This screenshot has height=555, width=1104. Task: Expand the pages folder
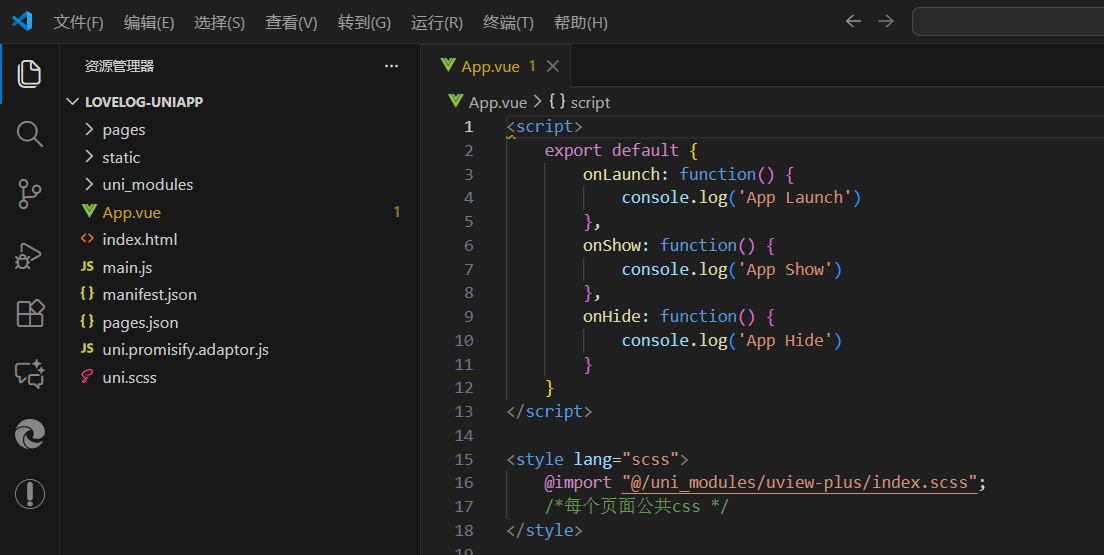[x=123, y=129]
